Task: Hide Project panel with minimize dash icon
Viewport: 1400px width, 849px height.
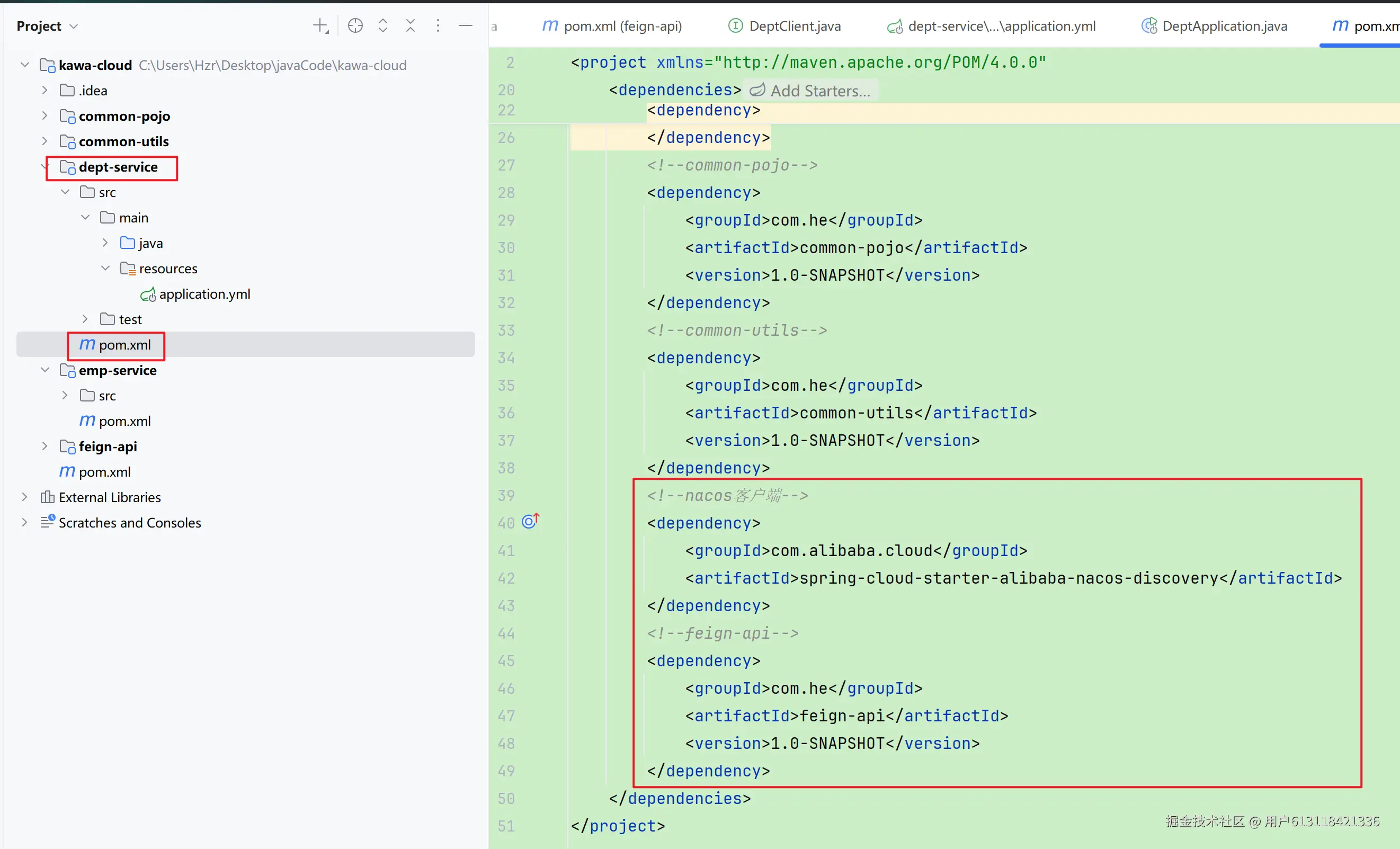Action: pos(465,25)
